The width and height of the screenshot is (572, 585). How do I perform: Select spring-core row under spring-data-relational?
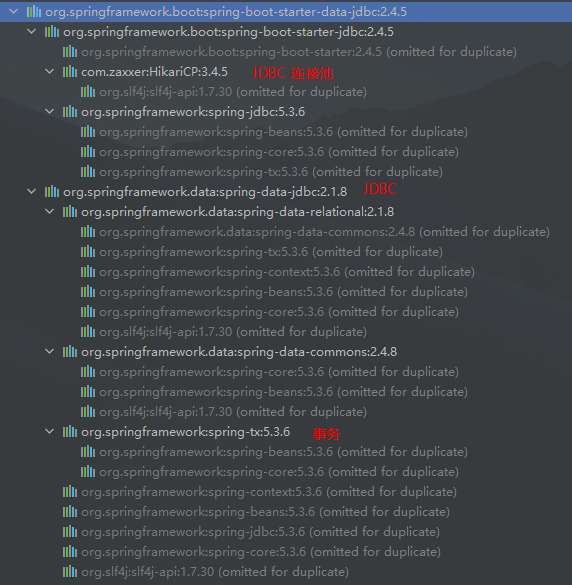tap(279, 312)
